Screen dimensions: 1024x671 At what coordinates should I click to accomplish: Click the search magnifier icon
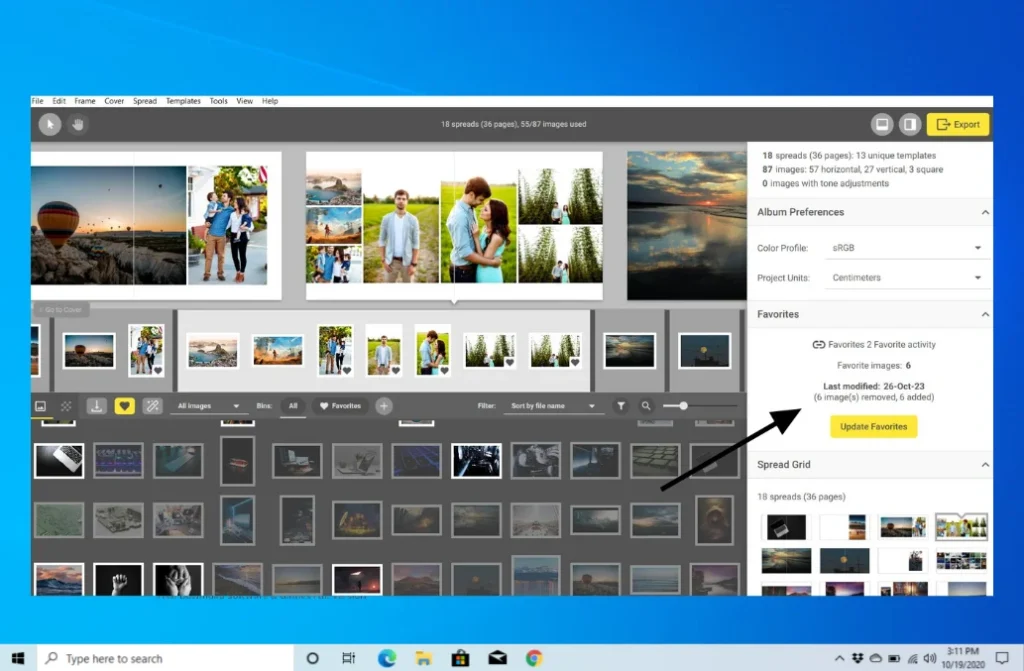(647, 406)
